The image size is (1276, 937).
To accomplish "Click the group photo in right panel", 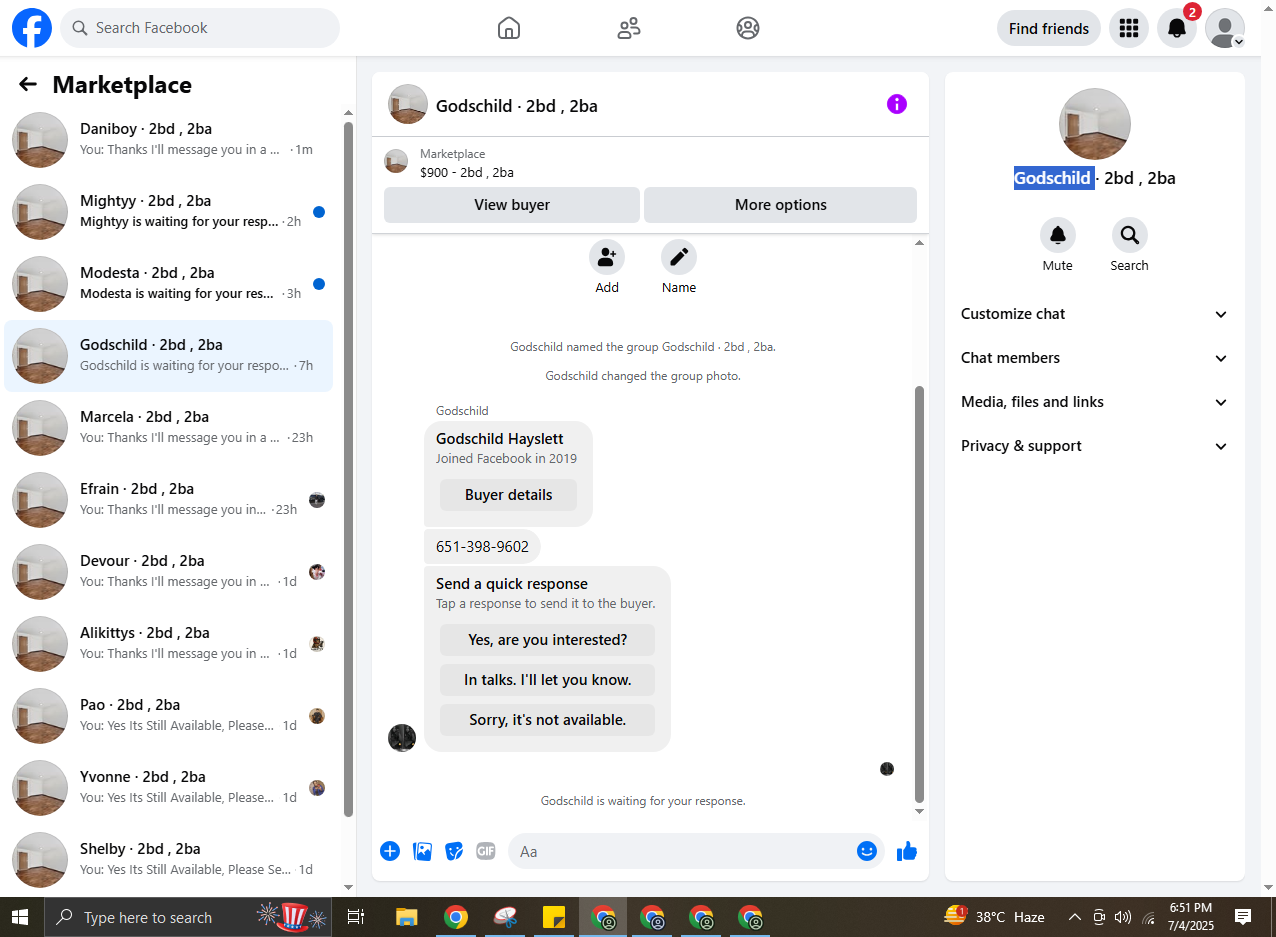I will 1095,124.
